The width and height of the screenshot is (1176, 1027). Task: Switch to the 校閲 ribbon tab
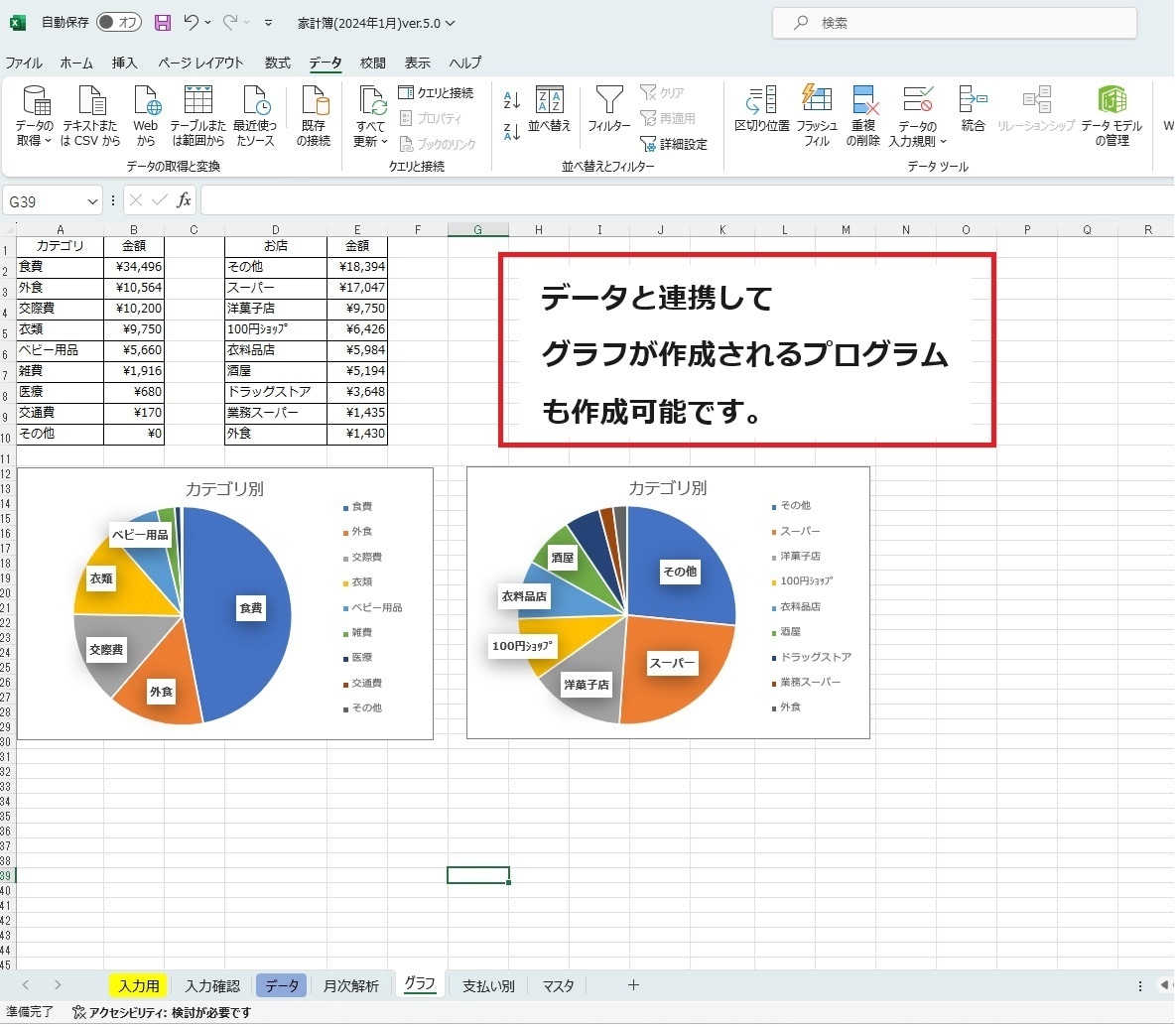(x=373, y=63)
